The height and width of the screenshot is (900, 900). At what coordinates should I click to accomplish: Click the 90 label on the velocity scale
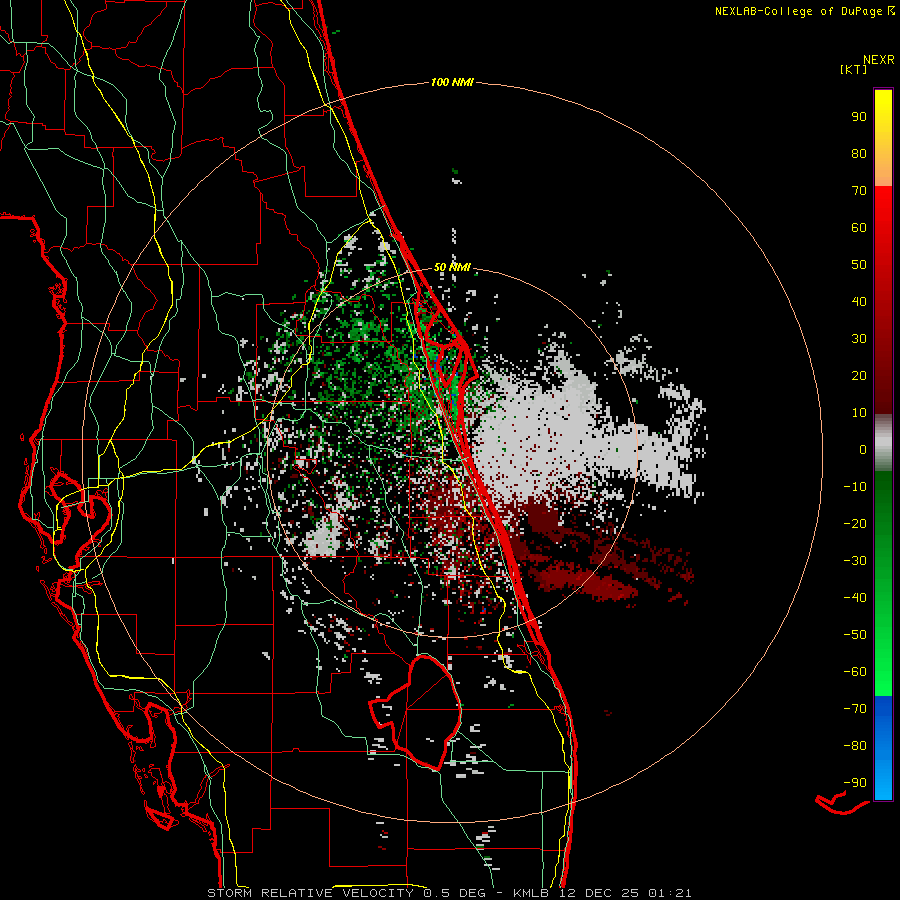[x=859, y=117]
